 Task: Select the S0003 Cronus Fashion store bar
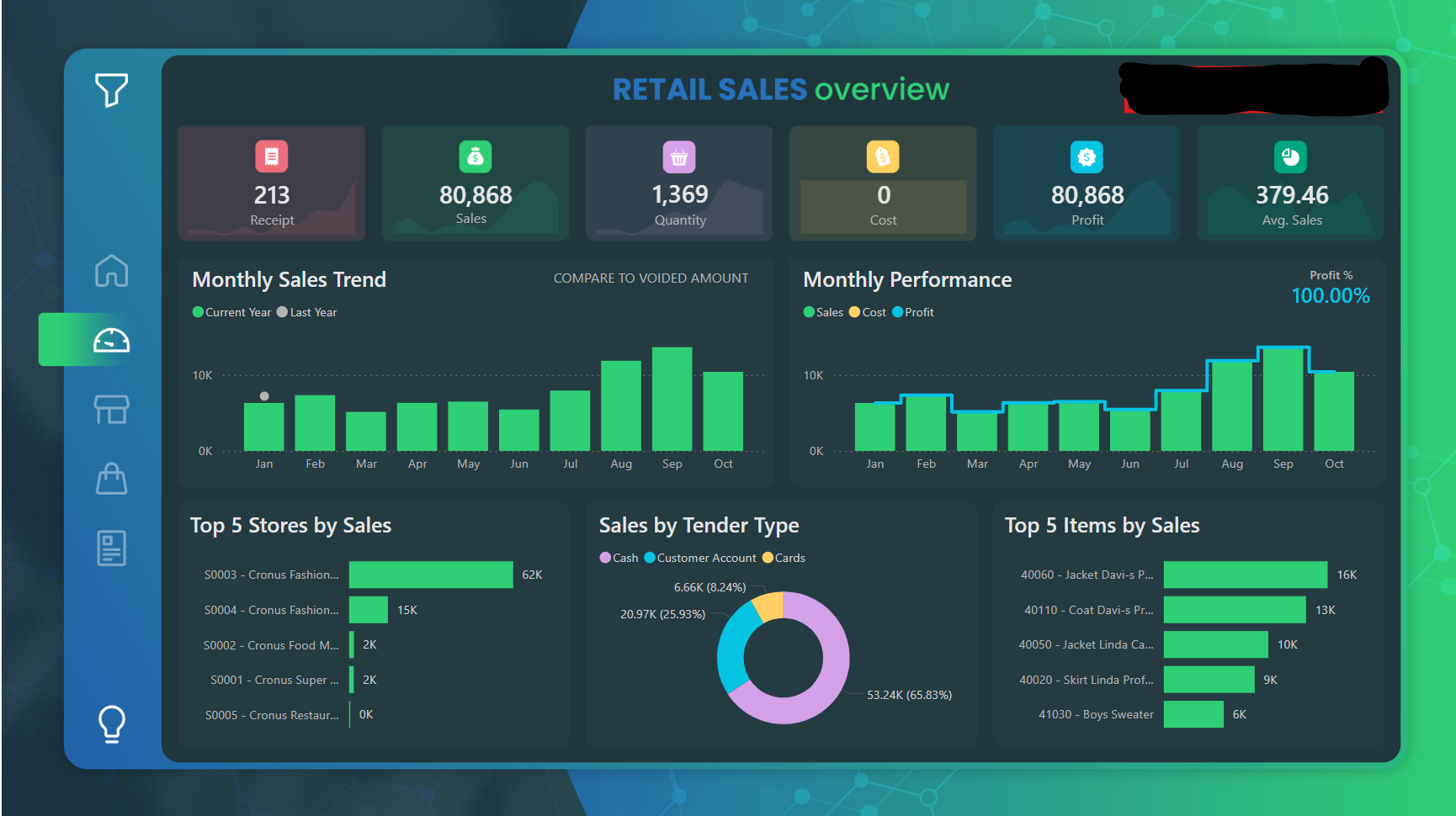point(431,575)
